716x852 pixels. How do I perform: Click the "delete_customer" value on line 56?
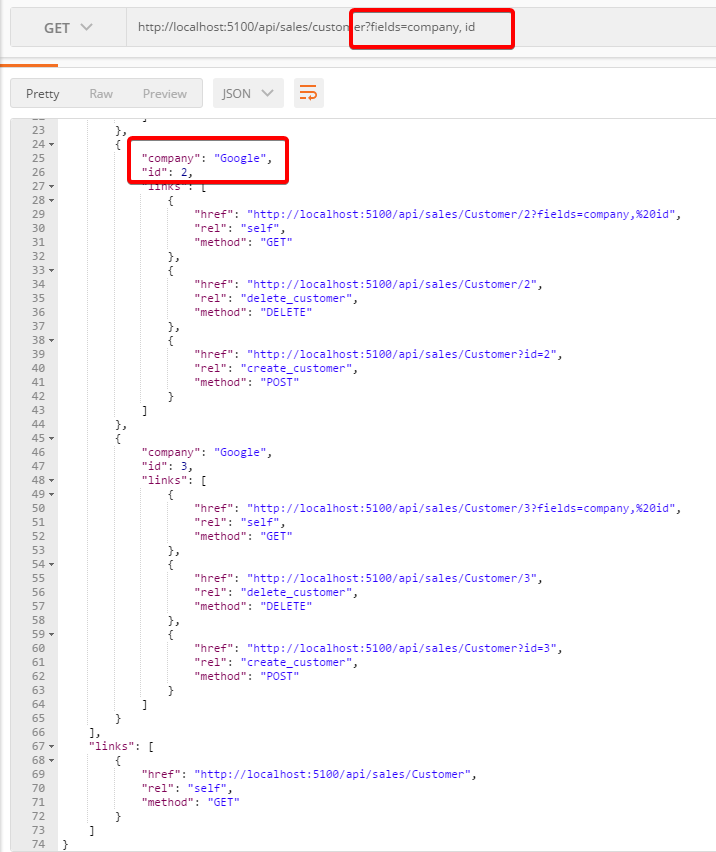click(x=296, y=592)
